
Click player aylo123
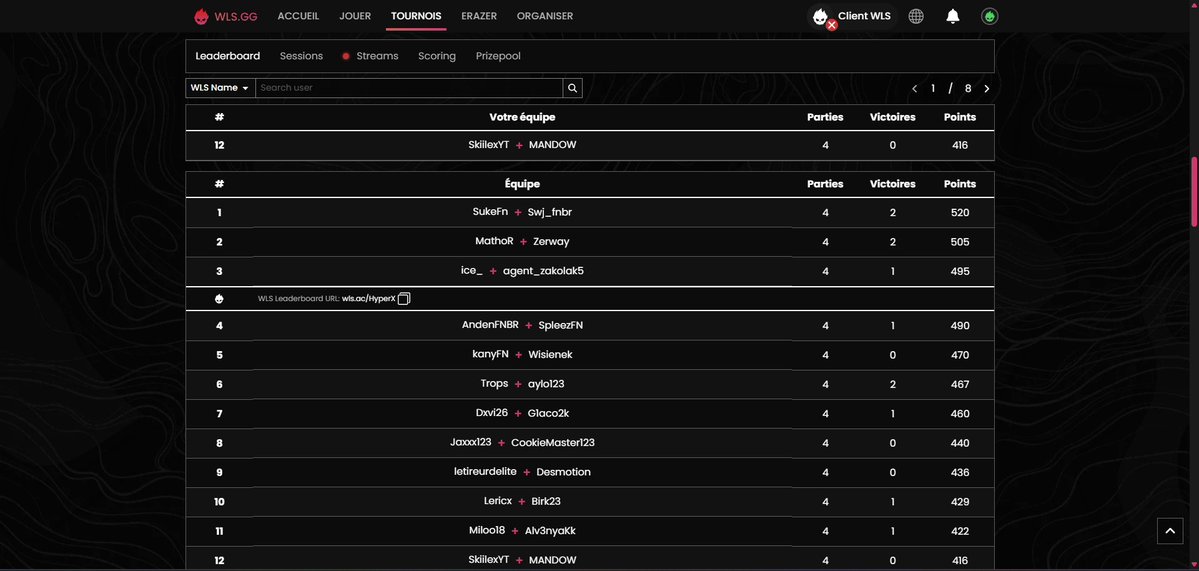[x=546, y=384]
